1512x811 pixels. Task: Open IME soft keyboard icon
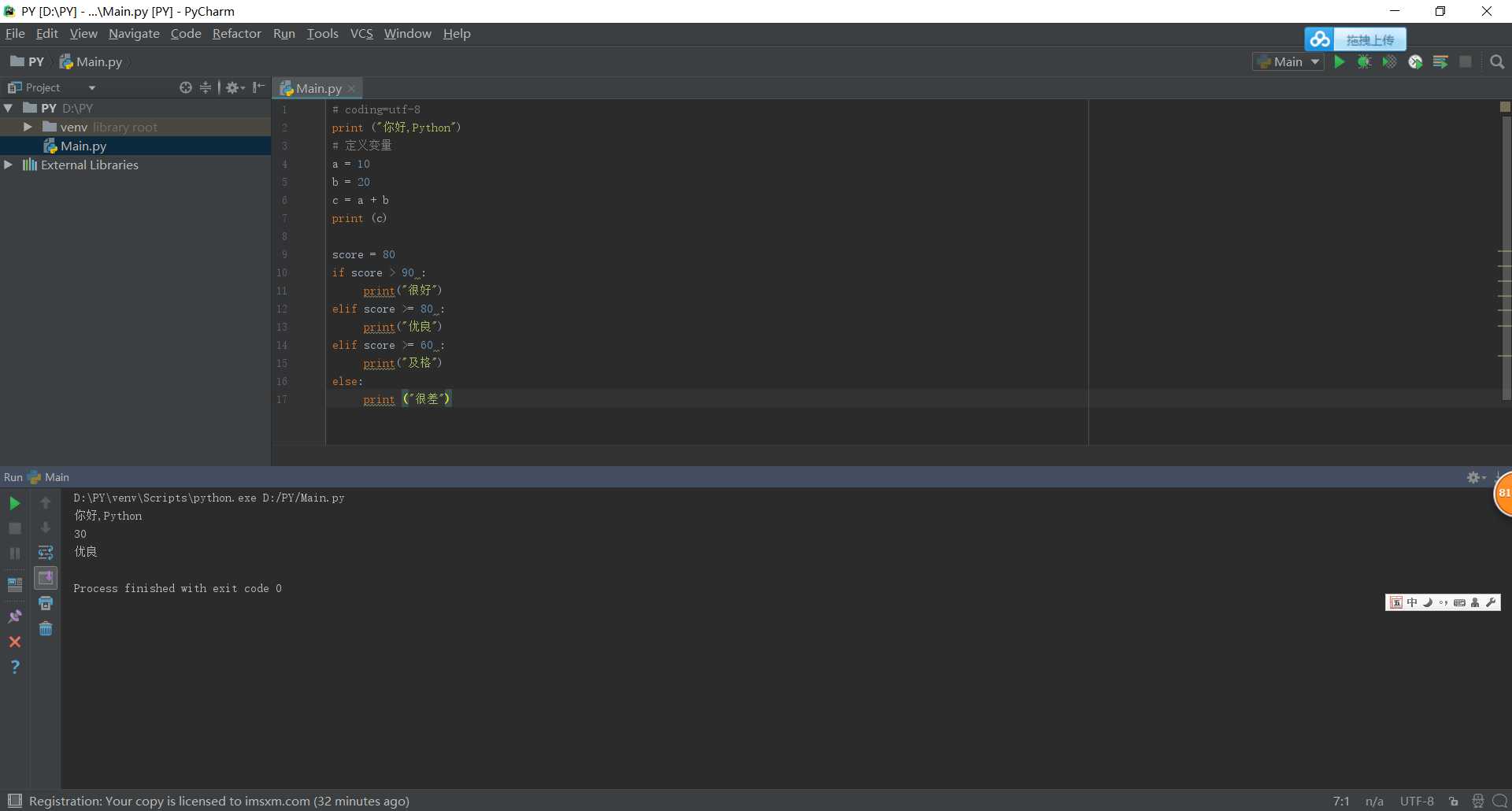pyautogui.click(x=1459, y=602)
